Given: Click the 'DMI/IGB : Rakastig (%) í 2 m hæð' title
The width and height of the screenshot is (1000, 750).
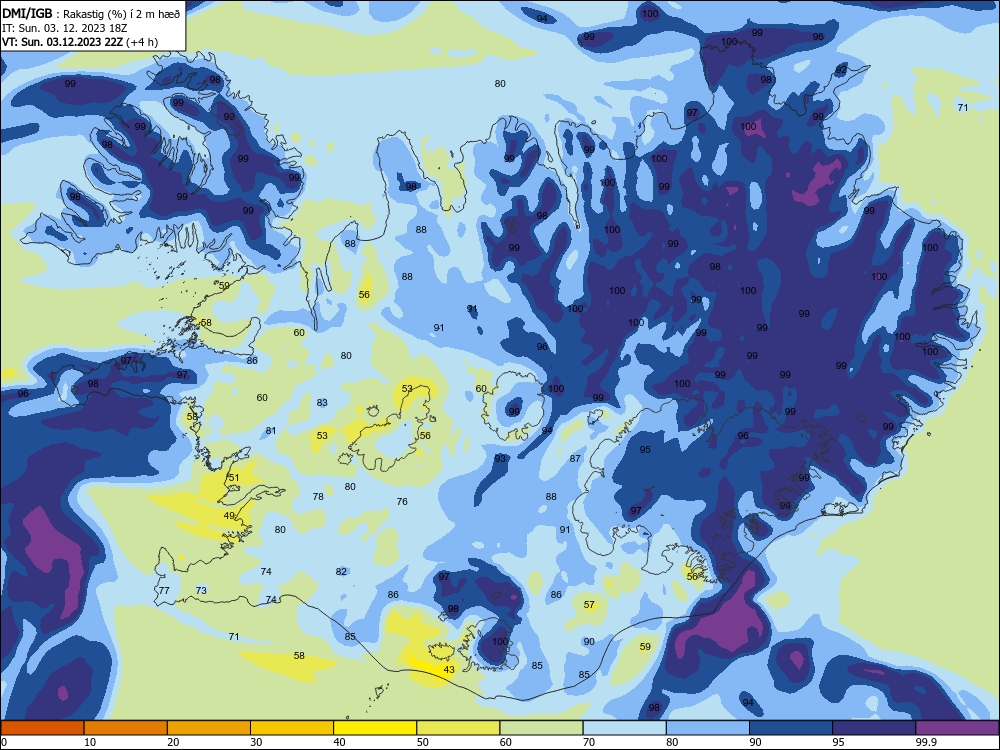Looking at the screenshot, I should [x=91, y=13].
